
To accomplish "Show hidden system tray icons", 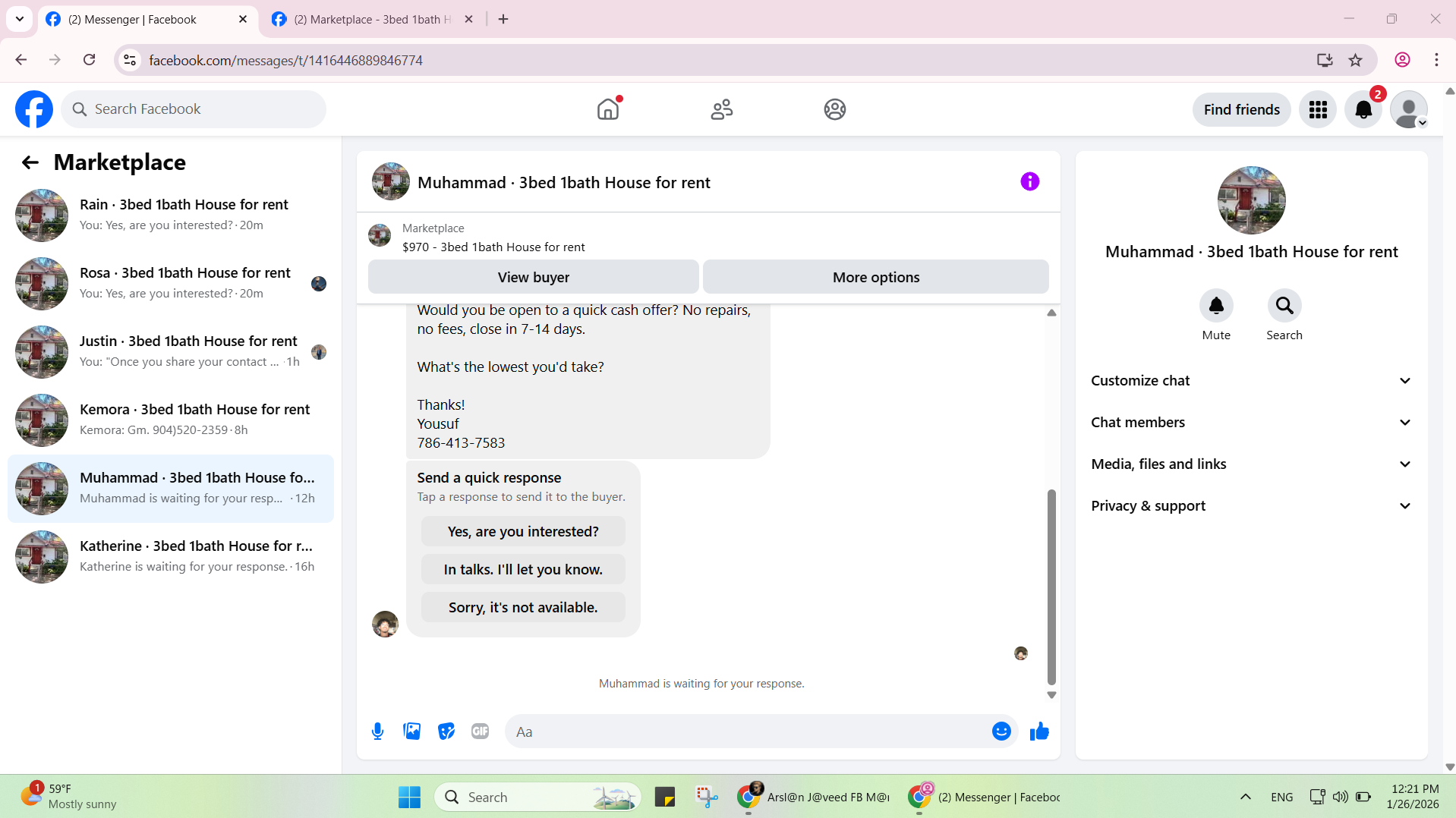I will (x=1246, y=798).
